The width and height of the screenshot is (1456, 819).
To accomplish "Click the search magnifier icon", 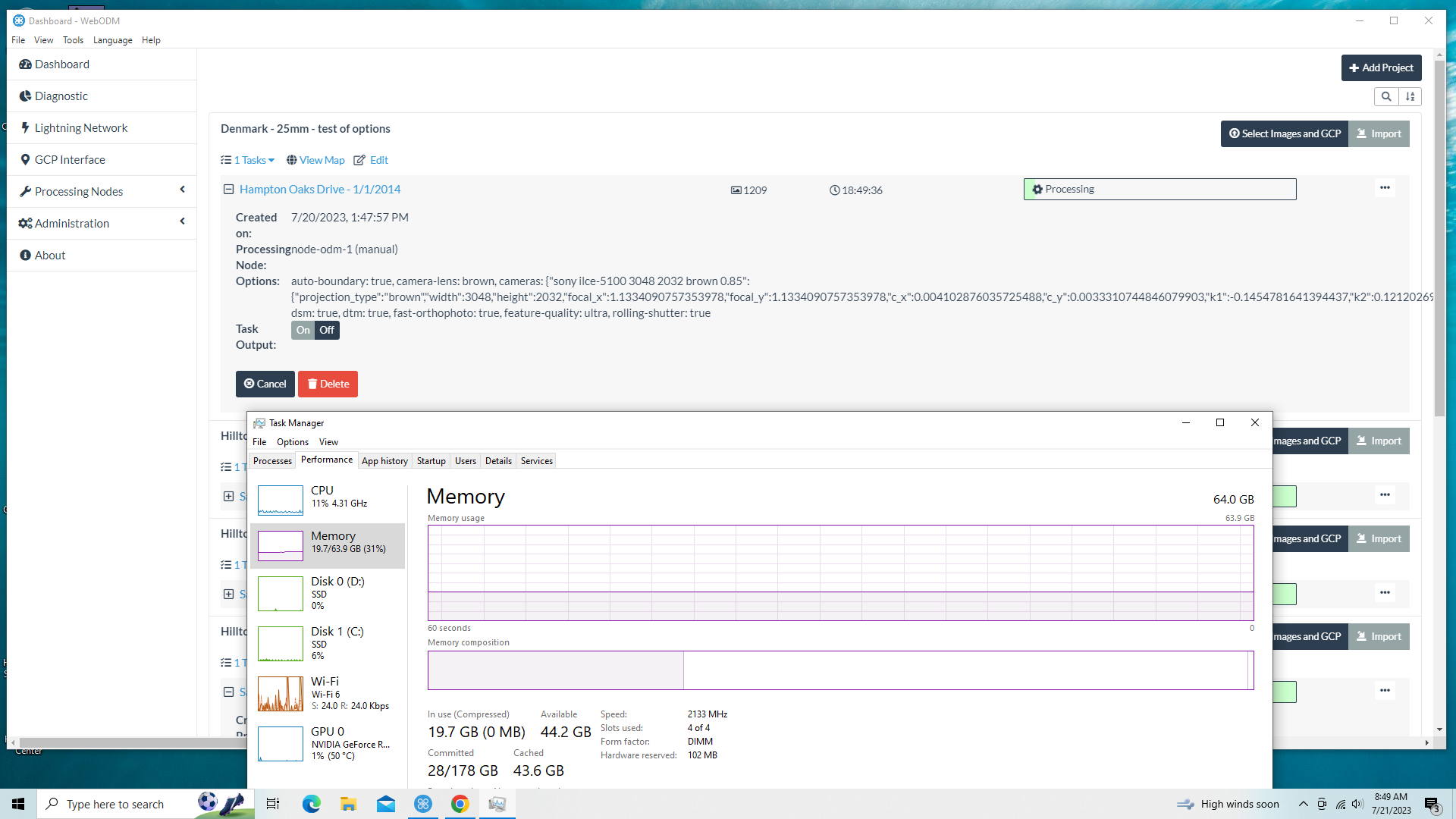I will 1385,96.
